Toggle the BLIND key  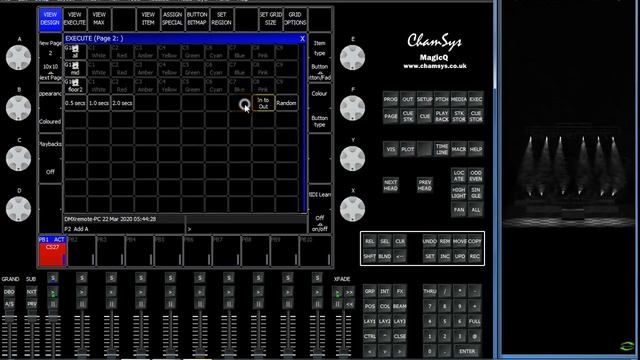coord(384,256)
